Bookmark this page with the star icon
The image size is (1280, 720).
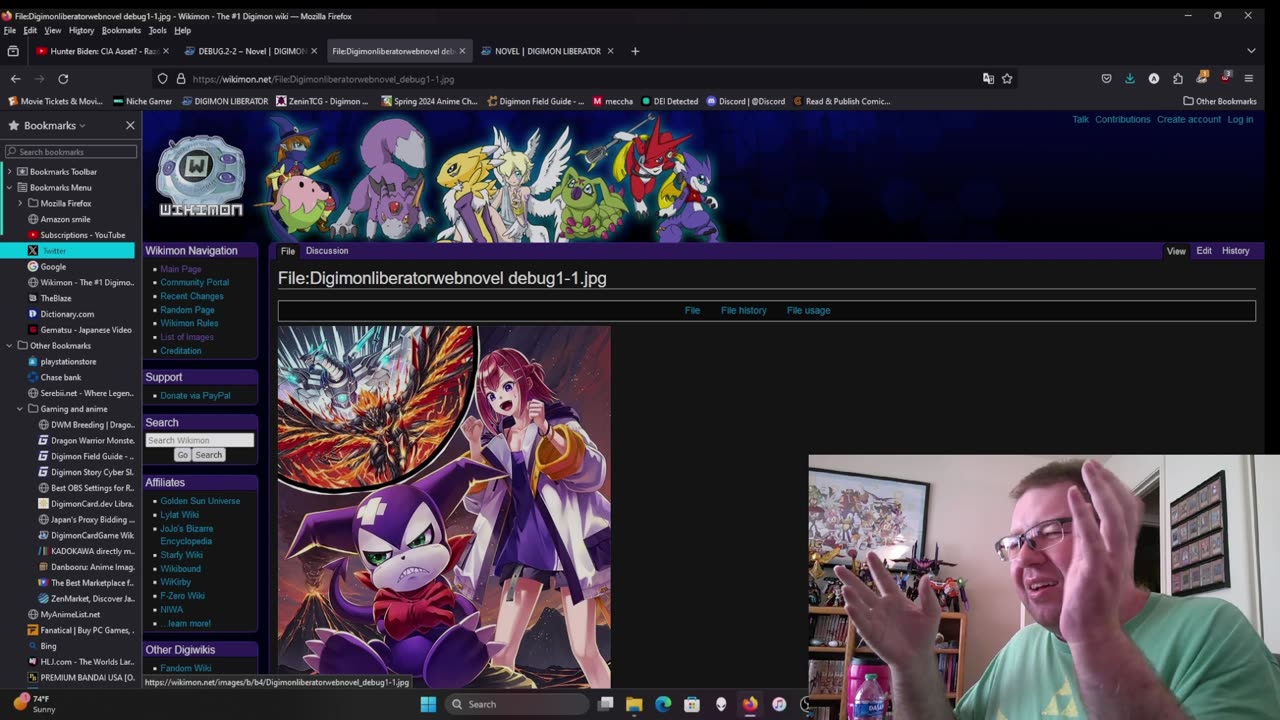coord(1007,79)
